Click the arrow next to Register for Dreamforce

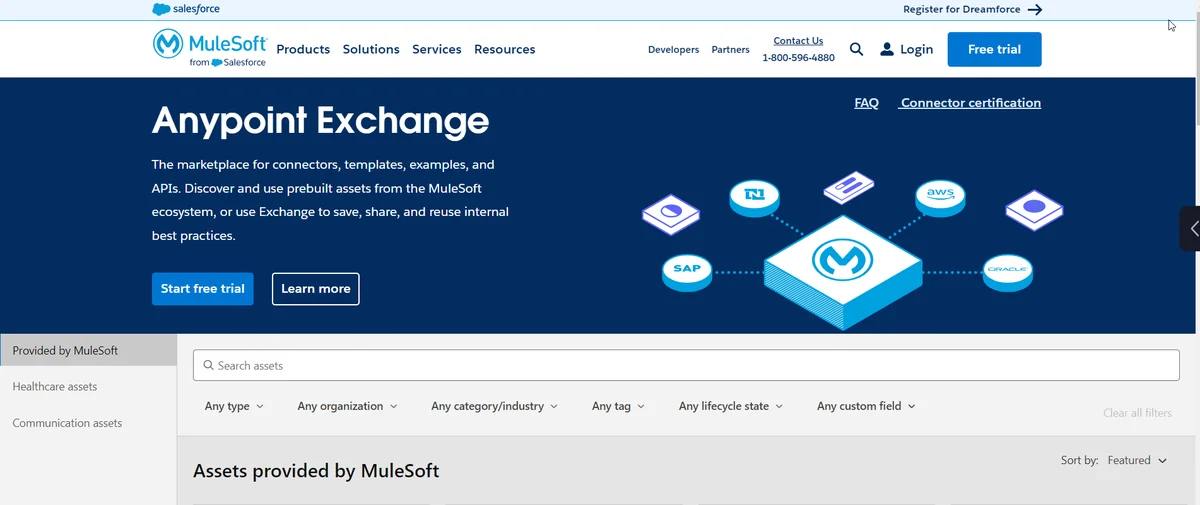point(1035,10)
